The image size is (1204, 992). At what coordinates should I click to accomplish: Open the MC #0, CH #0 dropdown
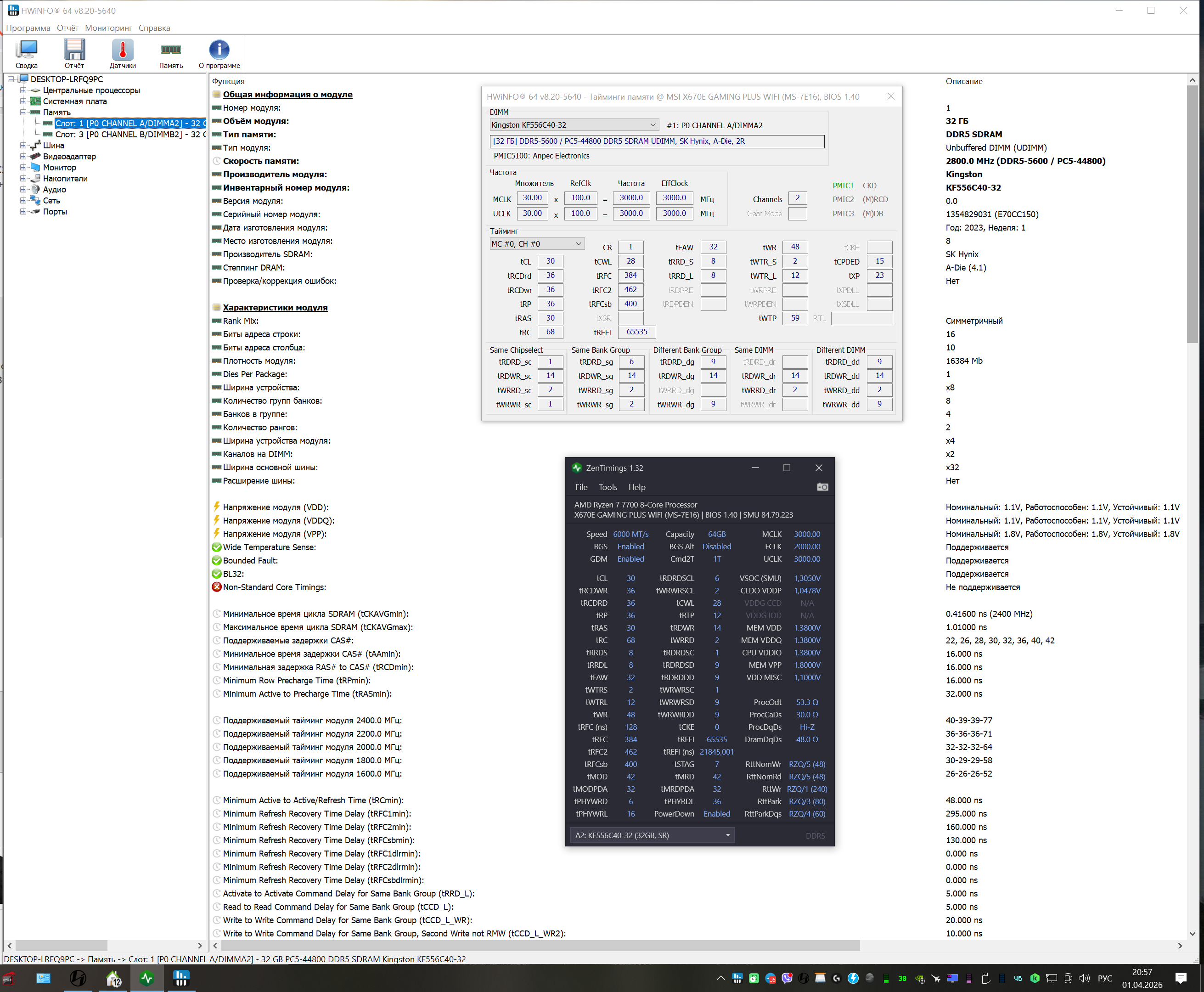[x=537, y=244]
